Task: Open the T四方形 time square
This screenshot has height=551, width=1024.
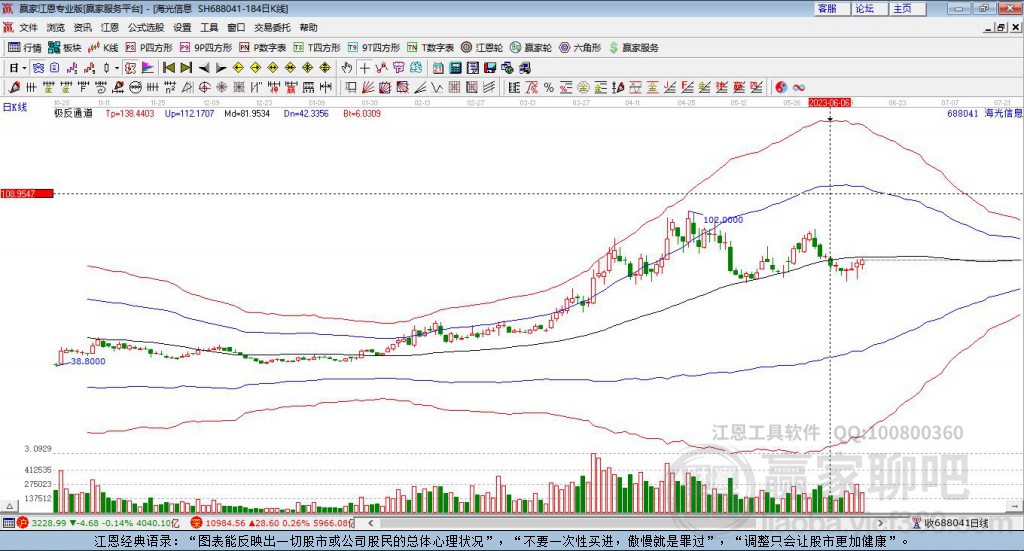Action: coord(317,48)
